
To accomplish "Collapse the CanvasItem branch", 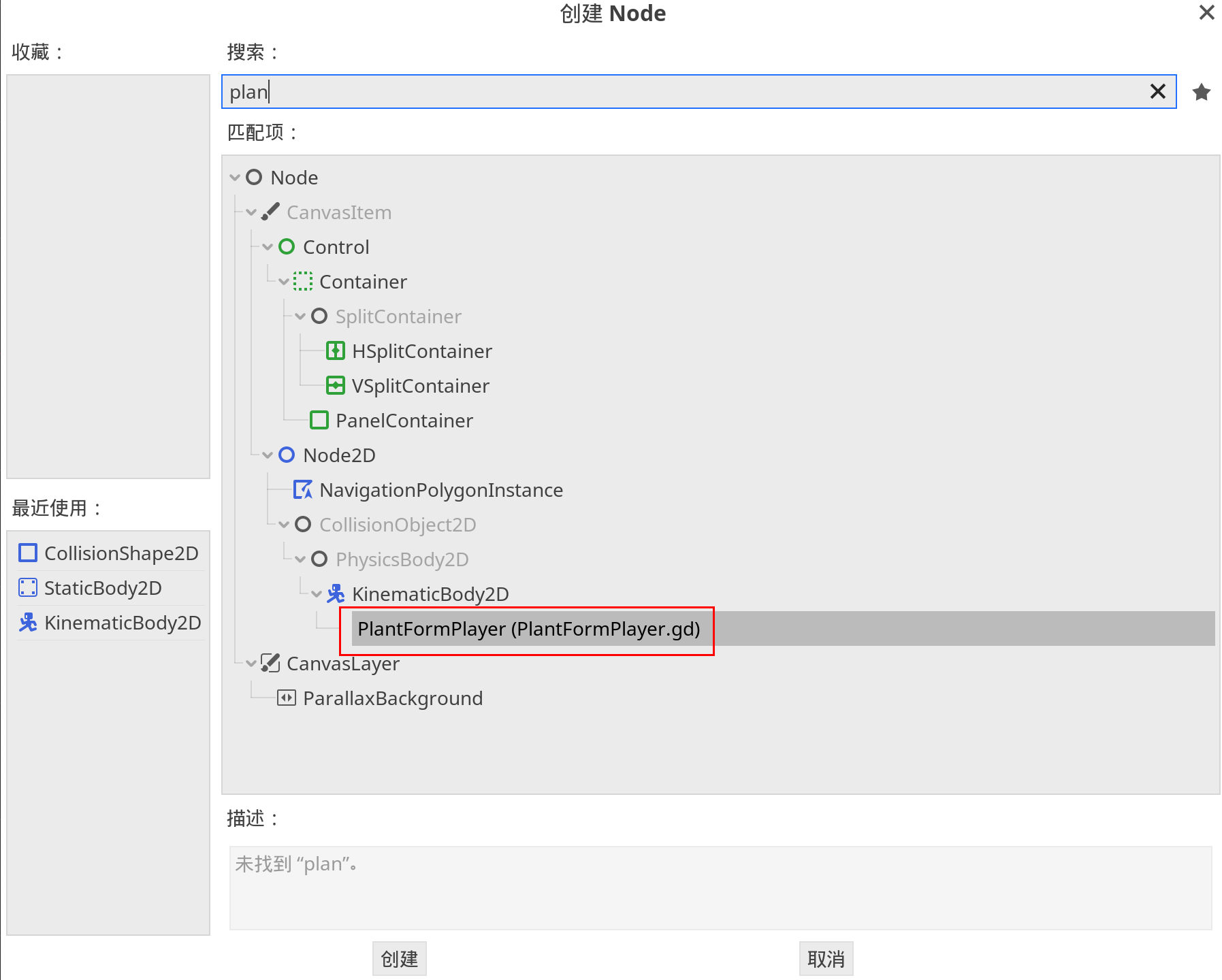I will click(x=251, y=212).
